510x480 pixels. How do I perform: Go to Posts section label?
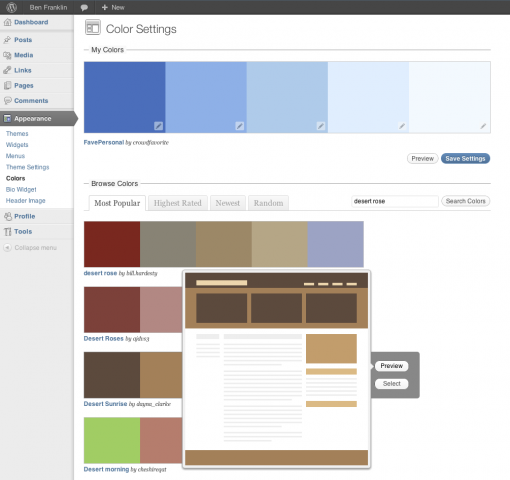[23, 40]
